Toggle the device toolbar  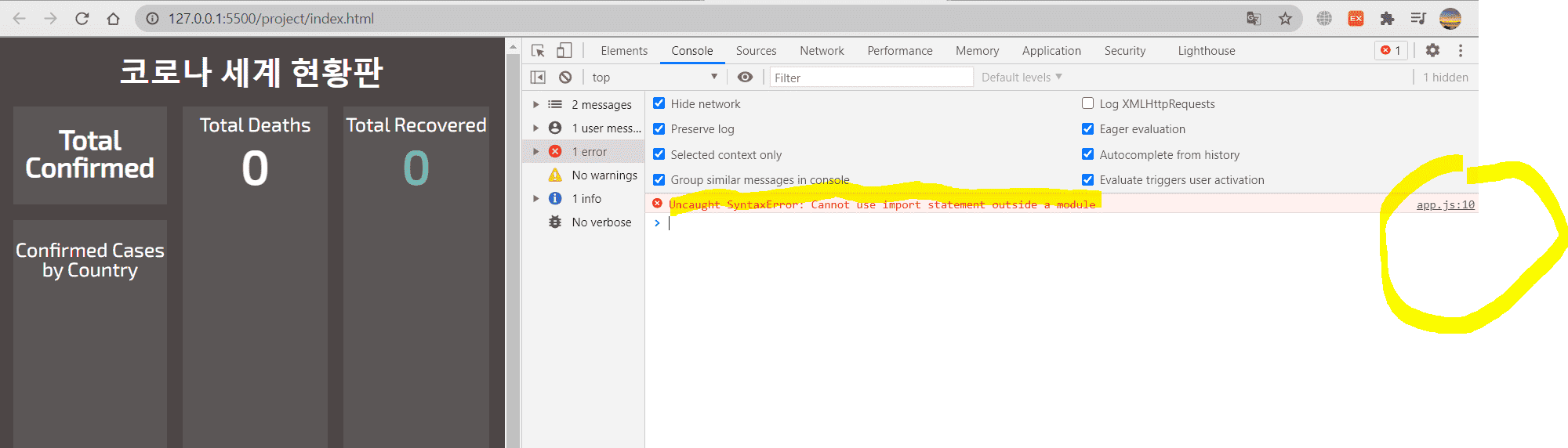pos(564,51)
